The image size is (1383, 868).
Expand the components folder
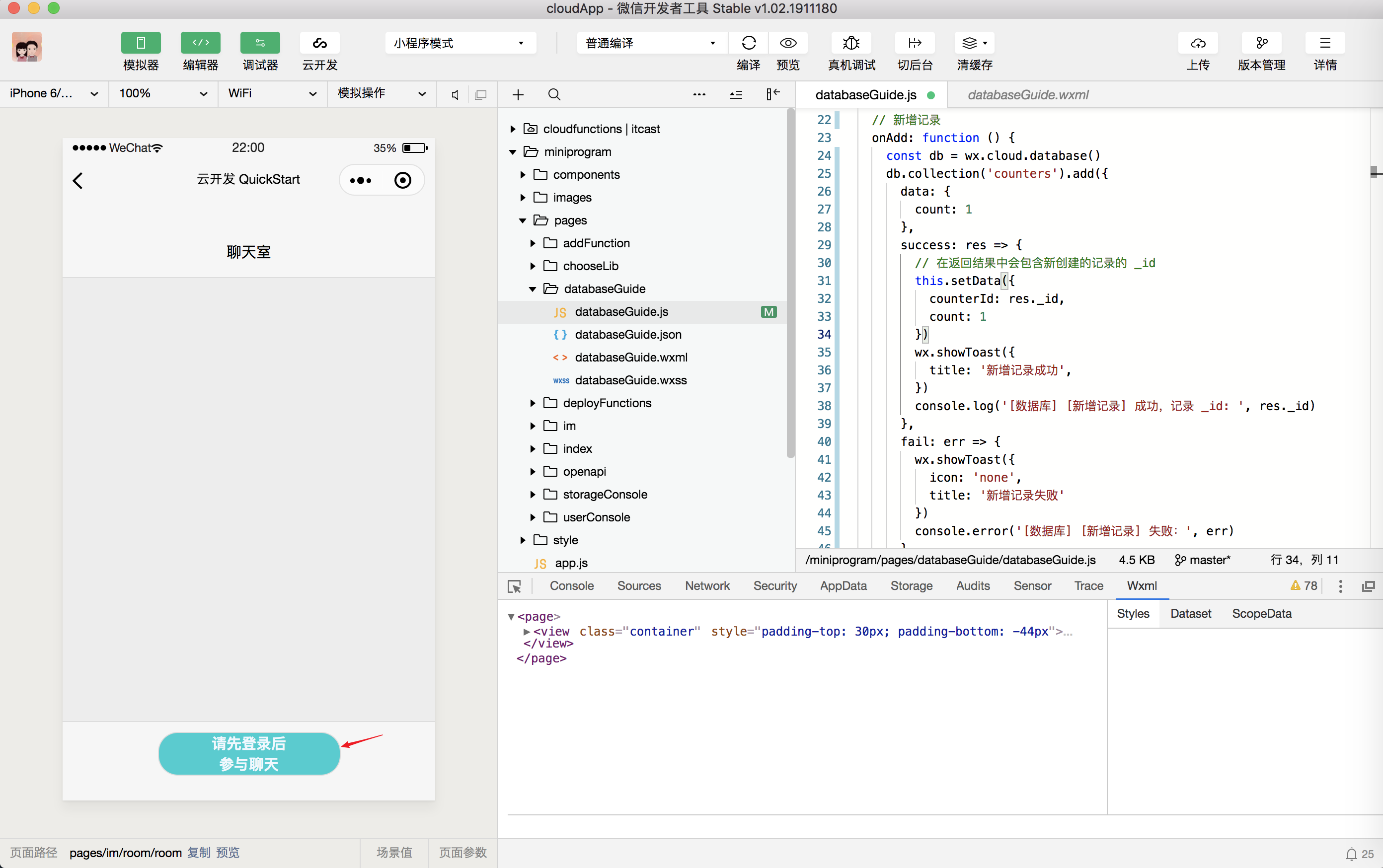(x=523, y=174)
